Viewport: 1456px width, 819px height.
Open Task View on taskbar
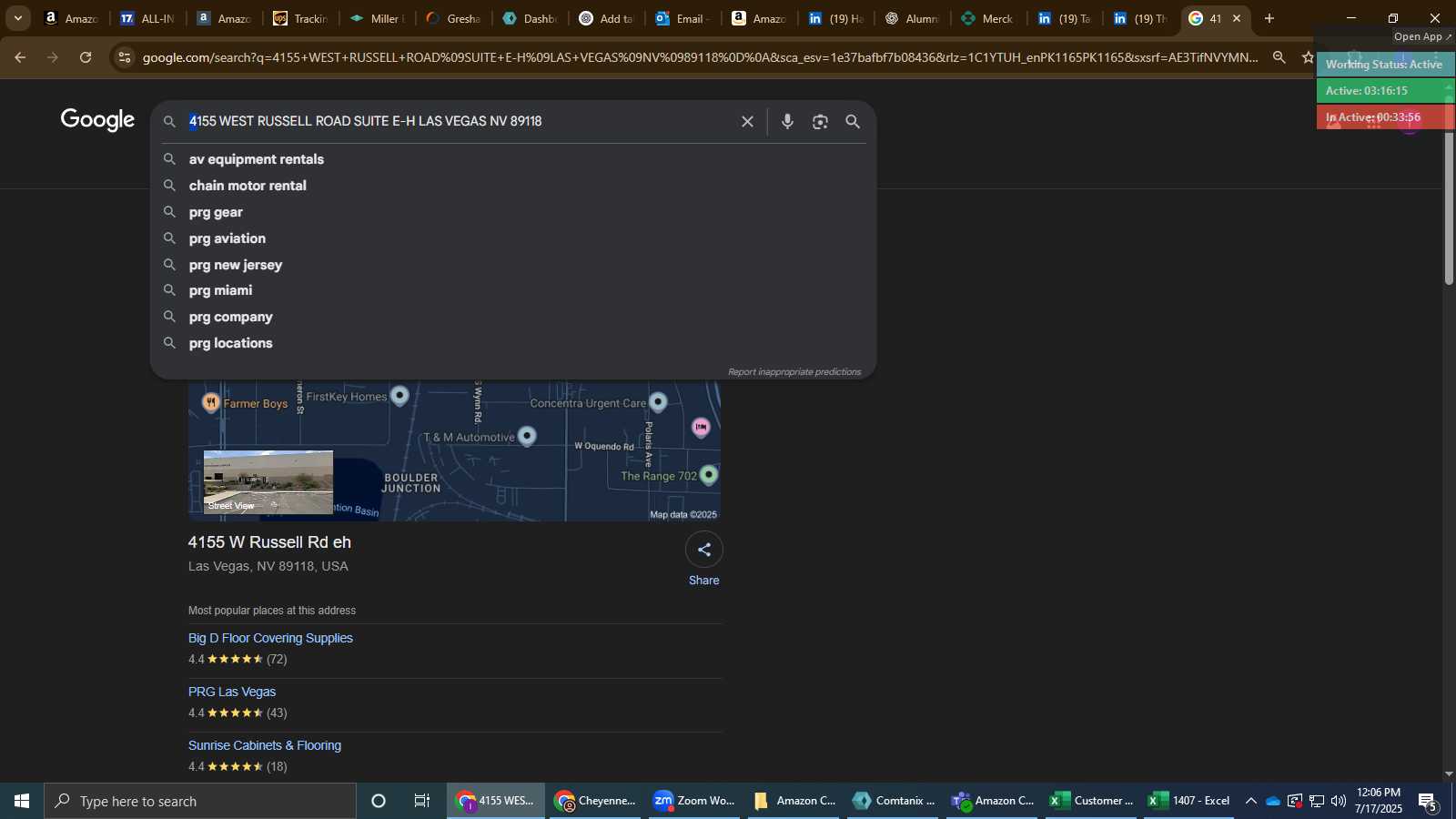click(x=422, y=801)
